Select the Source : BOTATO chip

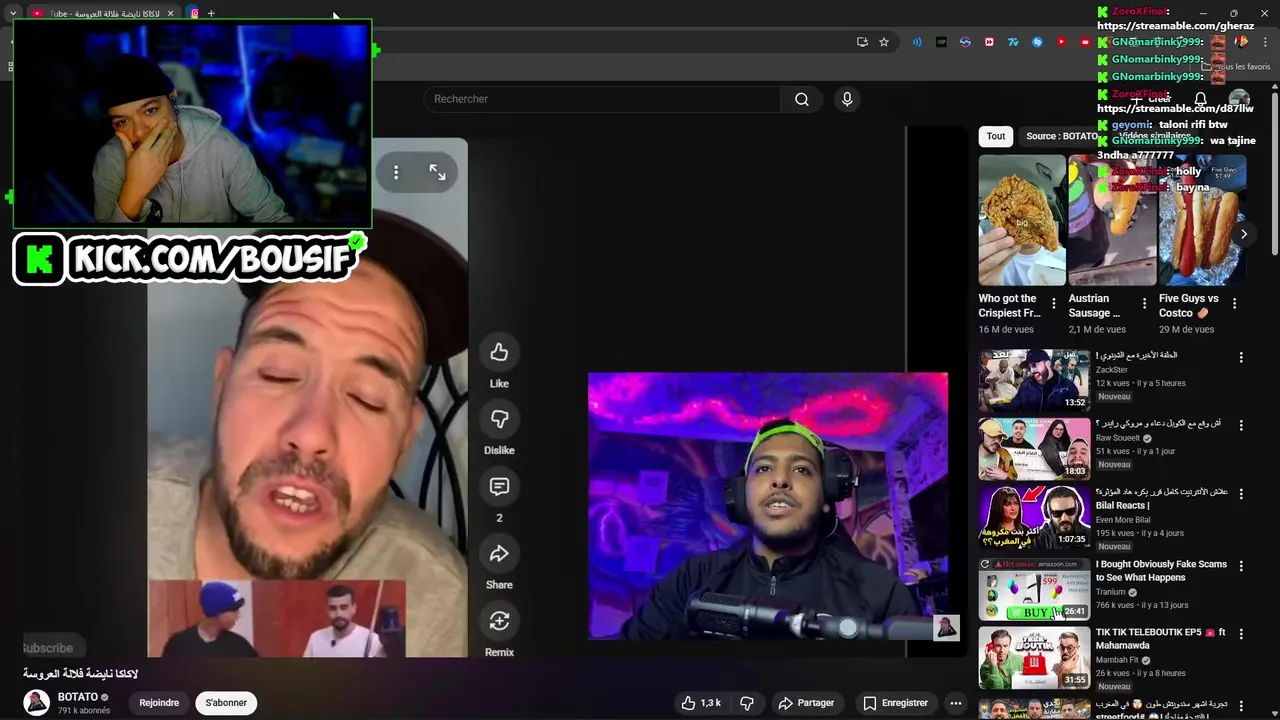(1061, 136)
